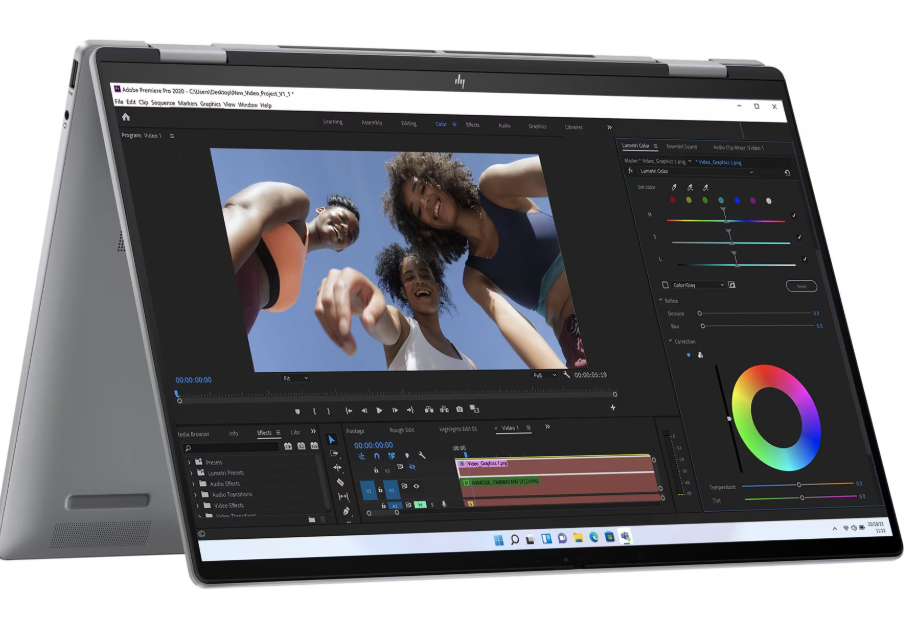Open the Color/Gray dropdown
The image size is (915, 619).
[697, 285]
